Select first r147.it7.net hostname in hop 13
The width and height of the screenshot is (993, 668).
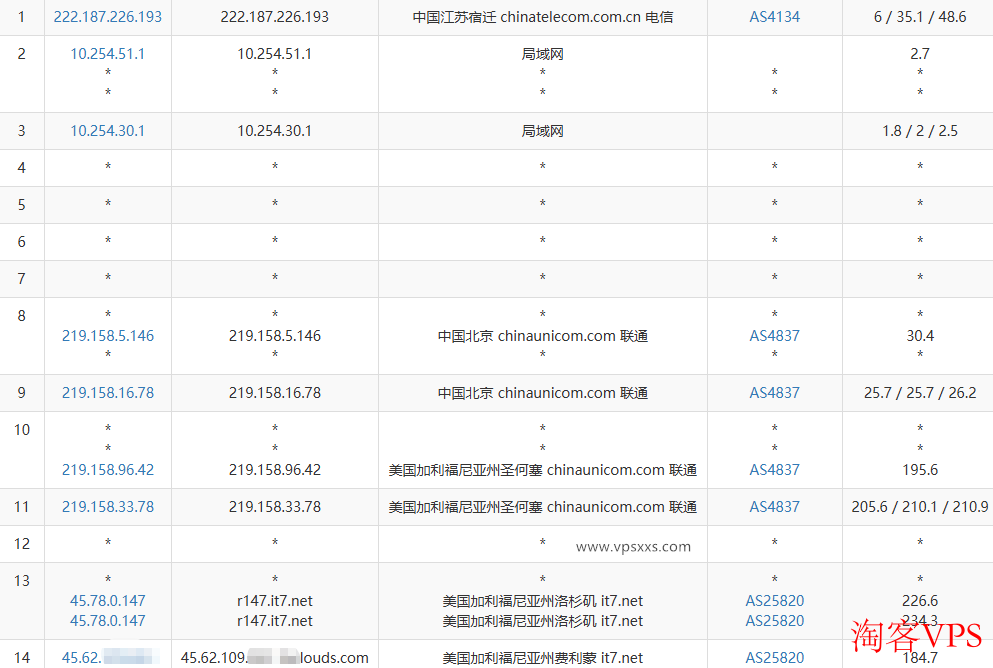(275, 601)
